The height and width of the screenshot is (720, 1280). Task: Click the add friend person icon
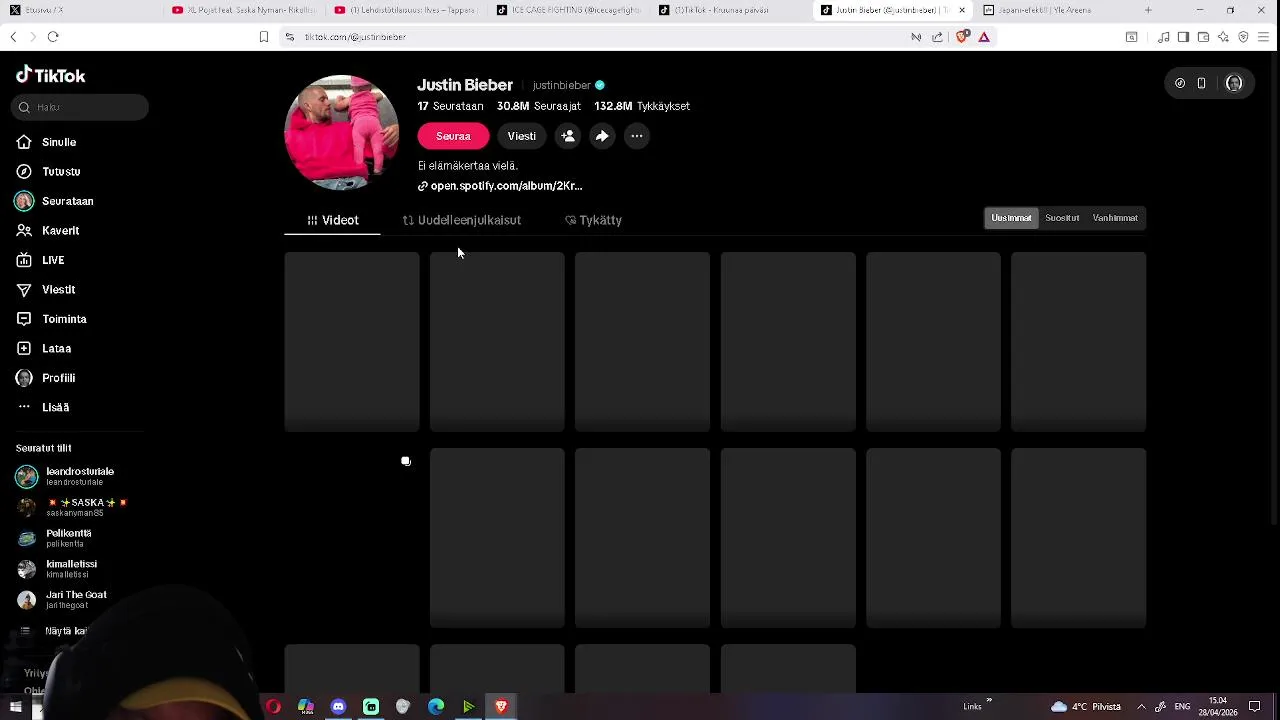tap(568, 136)
